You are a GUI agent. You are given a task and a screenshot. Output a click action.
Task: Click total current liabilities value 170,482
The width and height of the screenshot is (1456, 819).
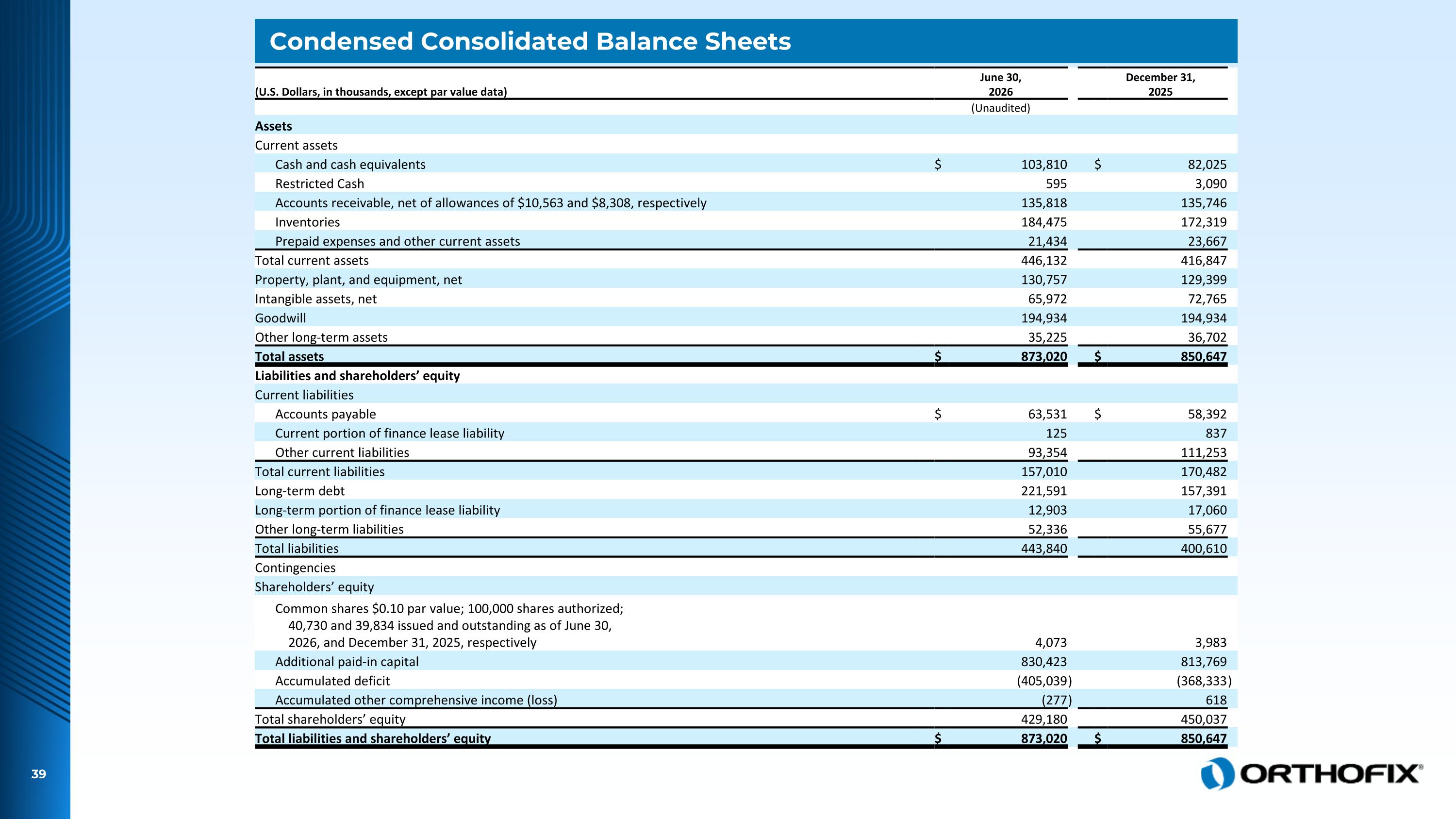pos(1204,472)
